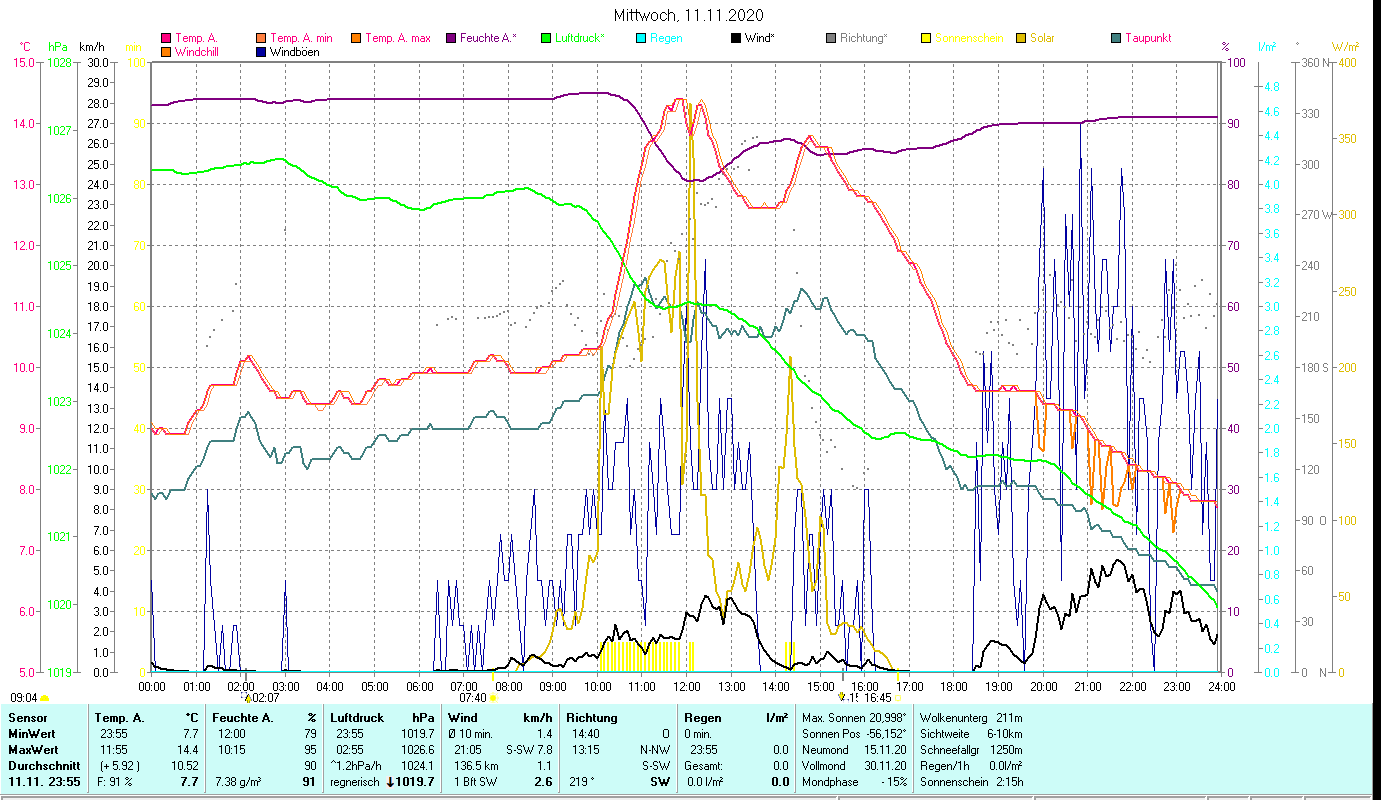Click the Temp. A. max legend label
This screenshot has height=800, width=1381.
point(398,38)
